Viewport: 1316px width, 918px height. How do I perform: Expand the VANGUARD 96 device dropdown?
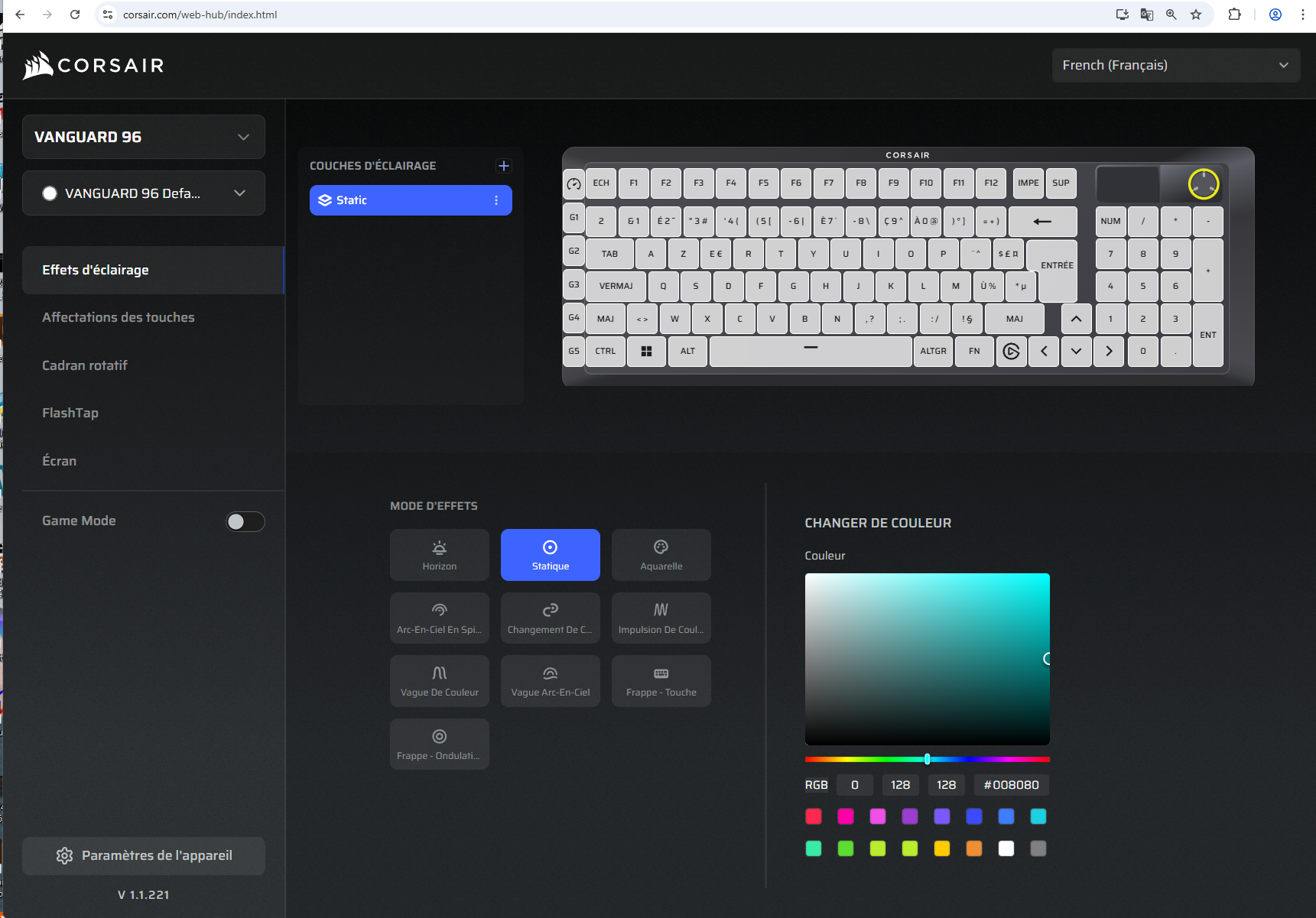coord(144,138)
